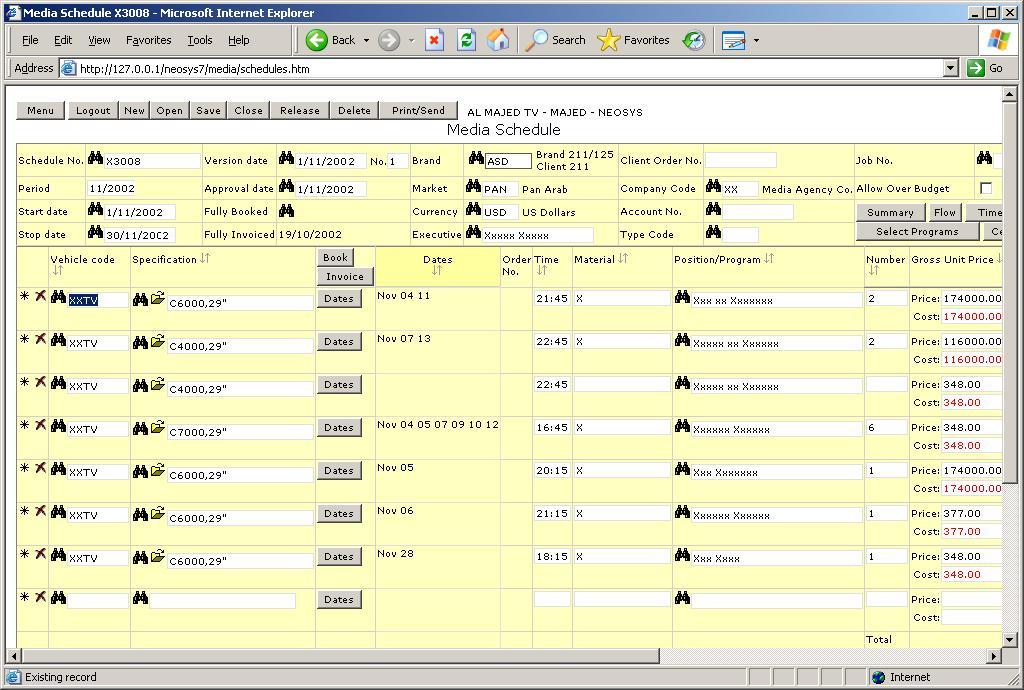Open folder icon beside C7000,29" specification

pyautogui.click(x=157, y=428)
